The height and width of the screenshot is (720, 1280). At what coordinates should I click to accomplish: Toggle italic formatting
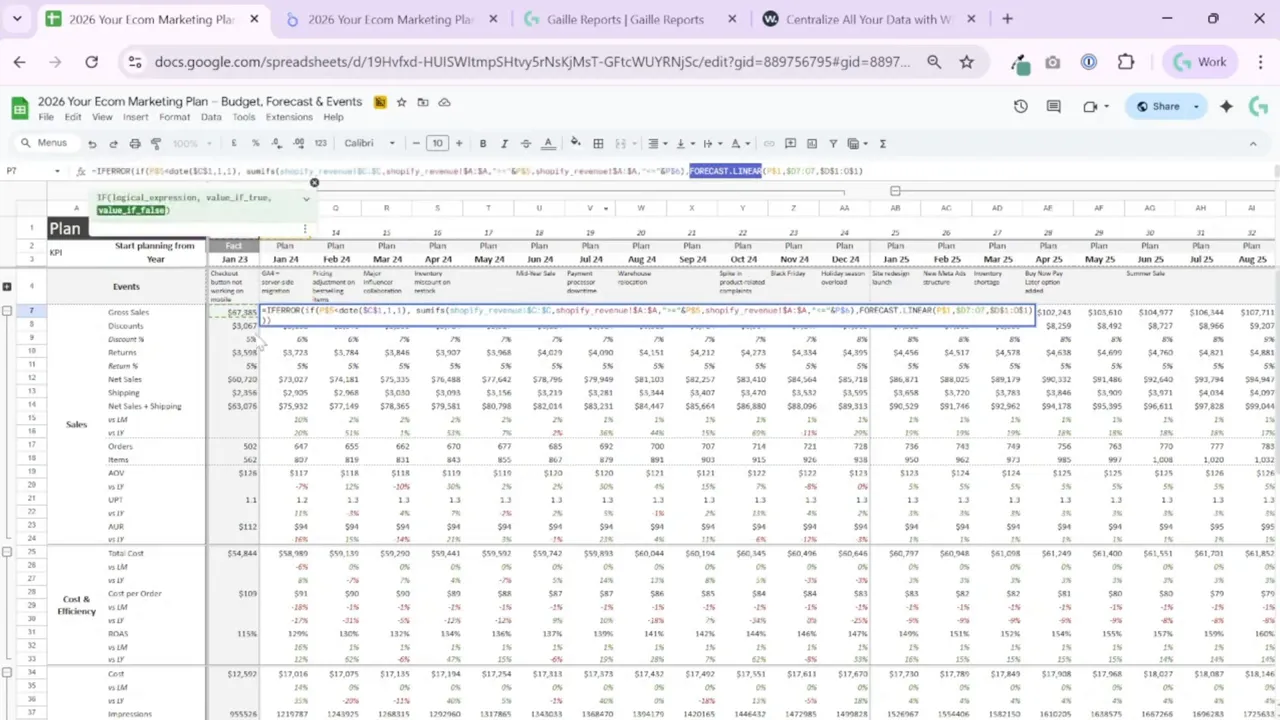click(504, 143)
